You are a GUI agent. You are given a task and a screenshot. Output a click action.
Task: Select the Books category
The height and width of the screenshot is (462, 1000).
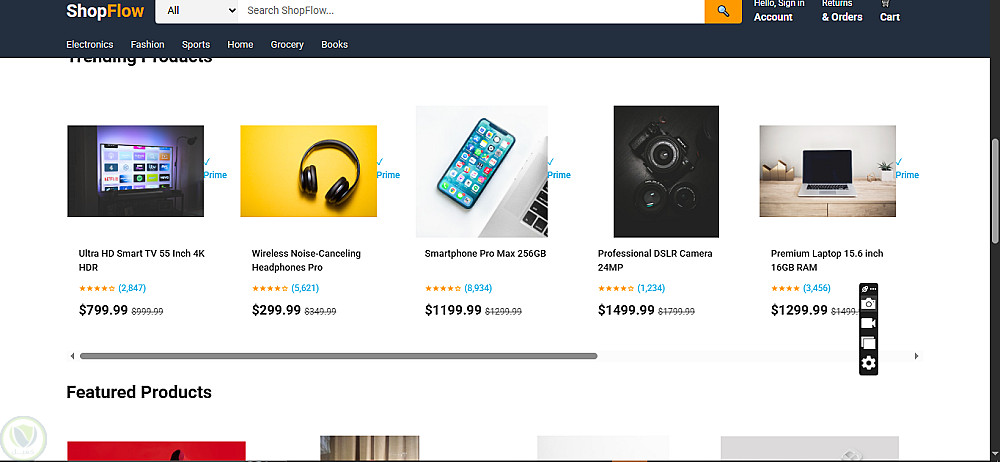tap(334, 45)
